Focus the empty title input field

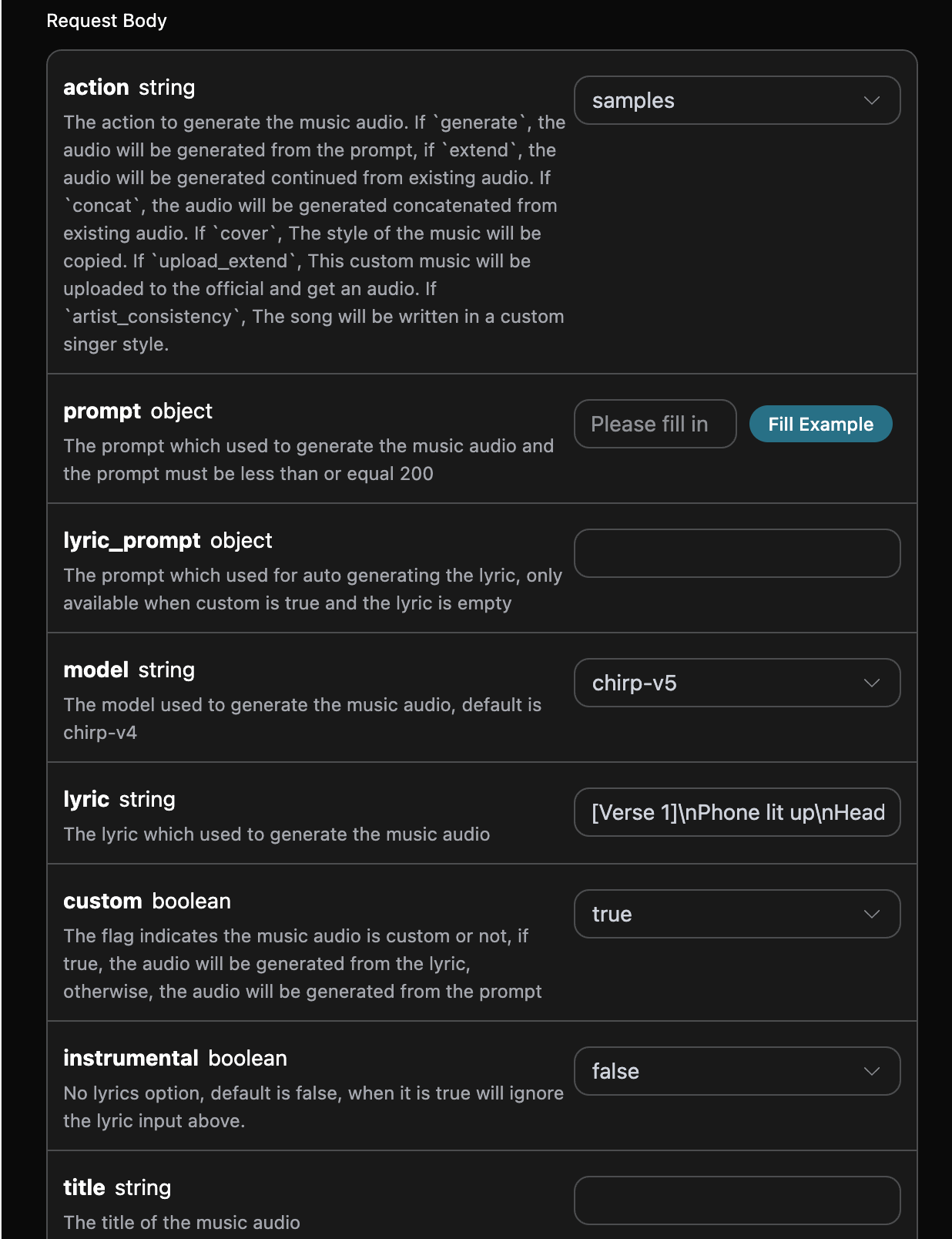(x=736, y=1200)
